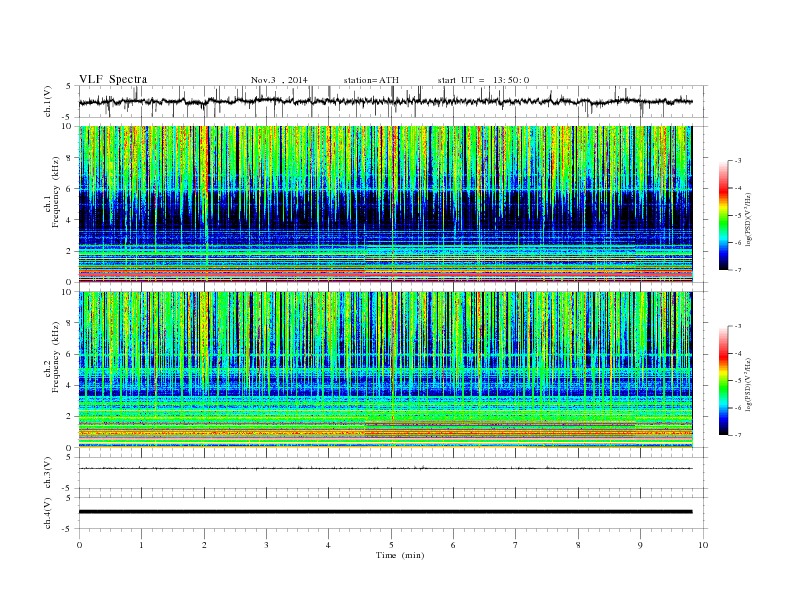The image size is (792, 612).
Task: Click the ch.1 spectrogram color bar
Action: [x=723, y=215]
